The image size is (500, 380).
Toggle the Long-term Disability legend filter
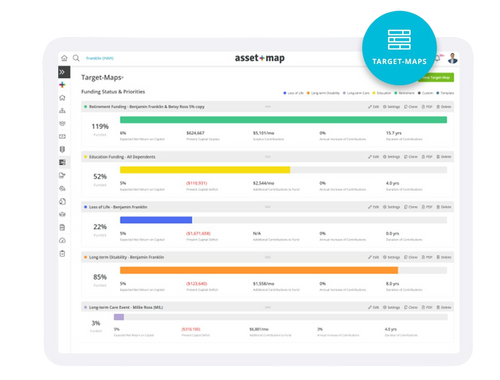(323, 93)
